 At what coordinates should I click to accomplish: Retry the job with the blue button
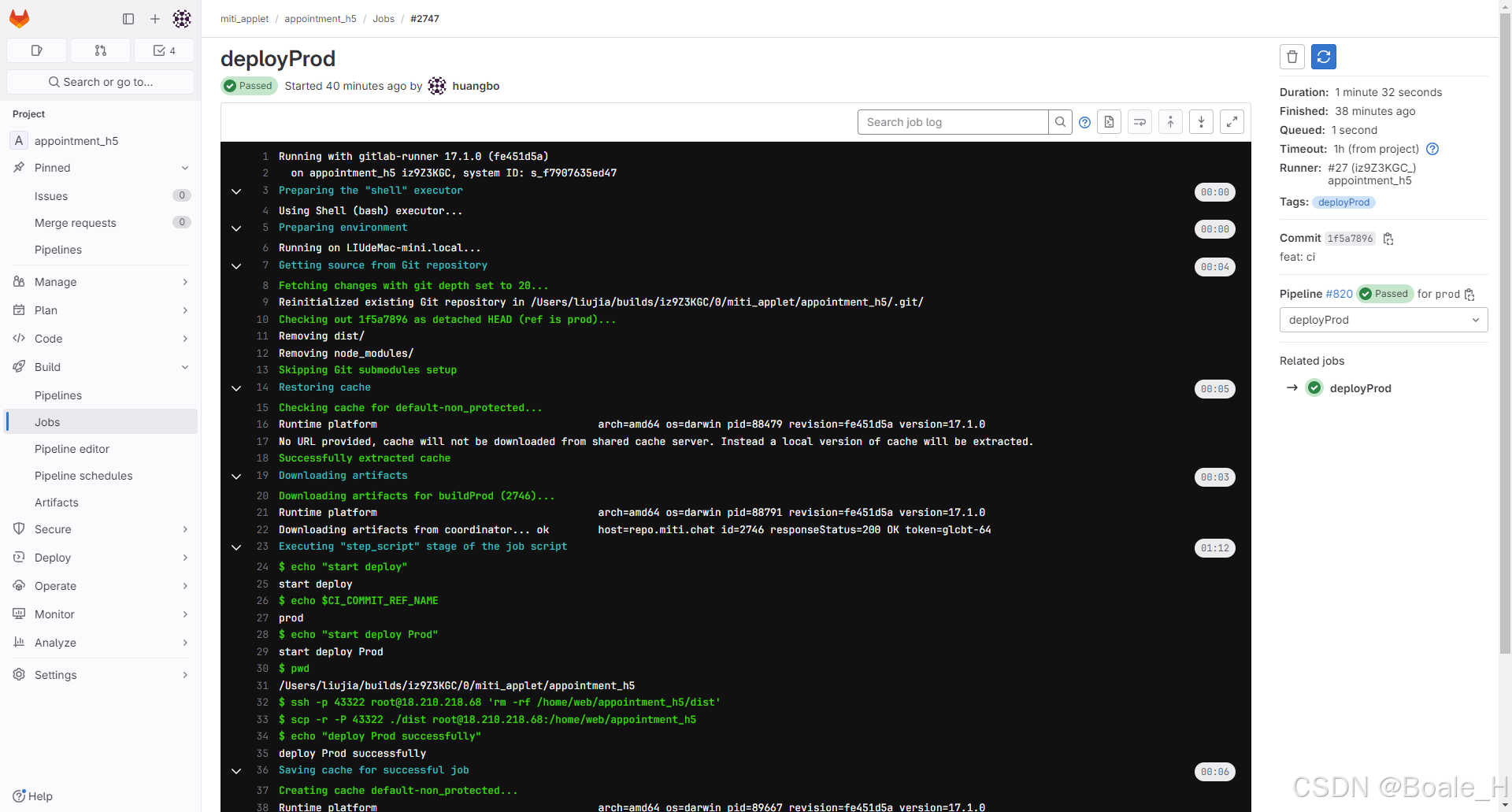[x=1324, y=57]
